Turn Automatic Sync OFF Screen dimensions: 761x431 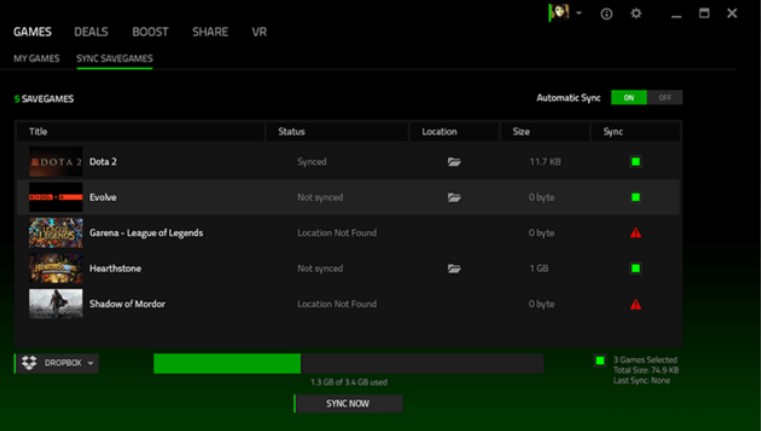point(664,98)
